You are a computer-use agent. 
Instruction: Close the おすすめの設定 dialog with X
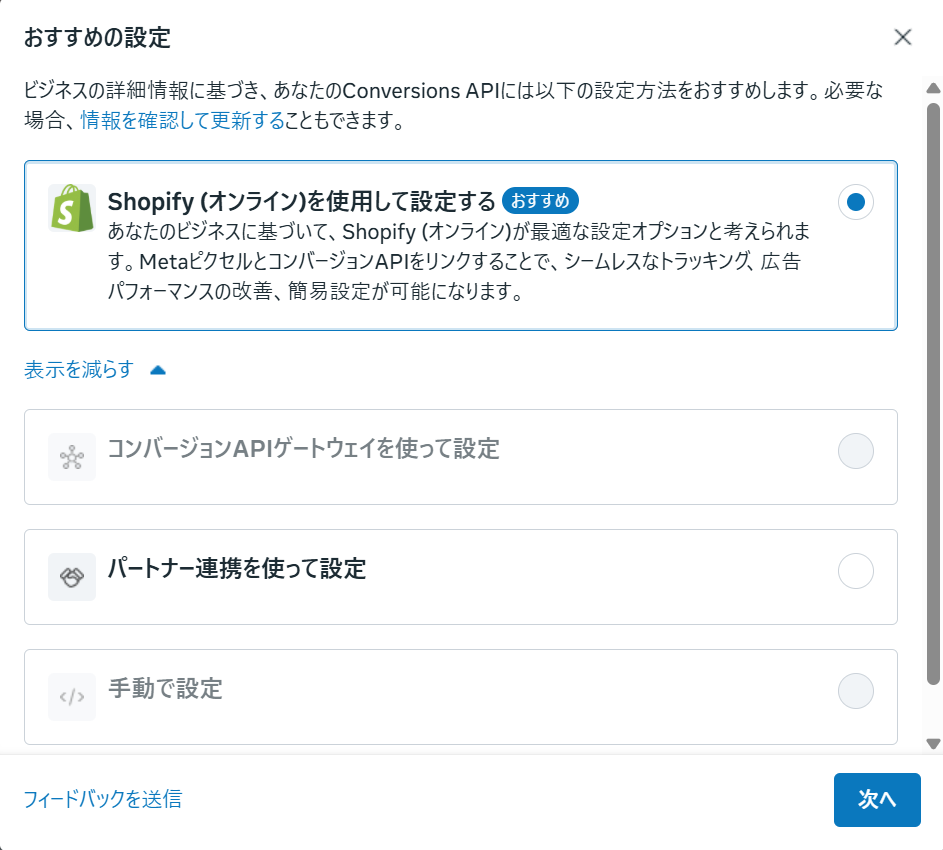(x=903, y=38)
